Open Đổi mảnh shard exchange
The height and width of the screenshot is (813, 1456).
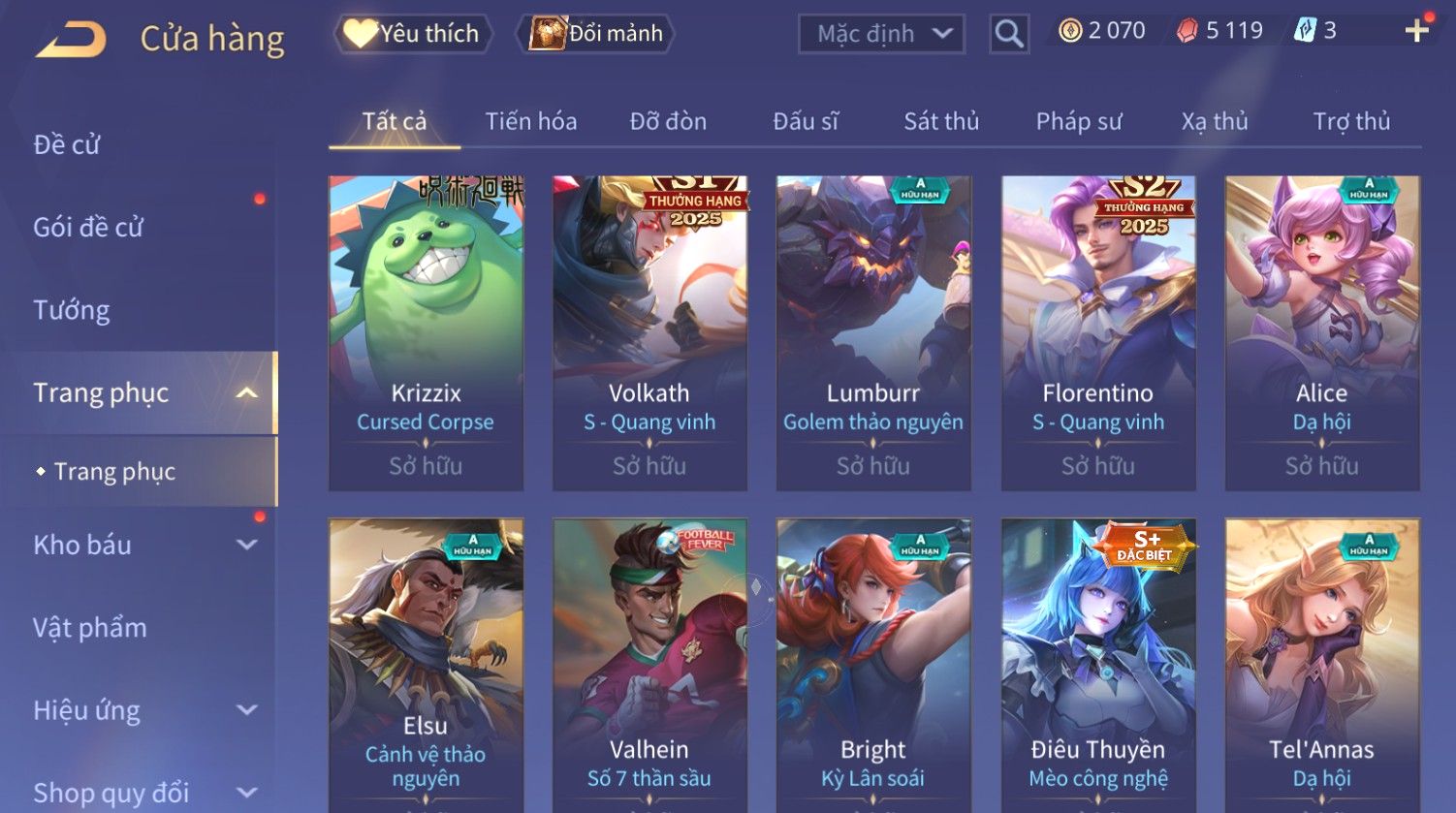point(596,34)
